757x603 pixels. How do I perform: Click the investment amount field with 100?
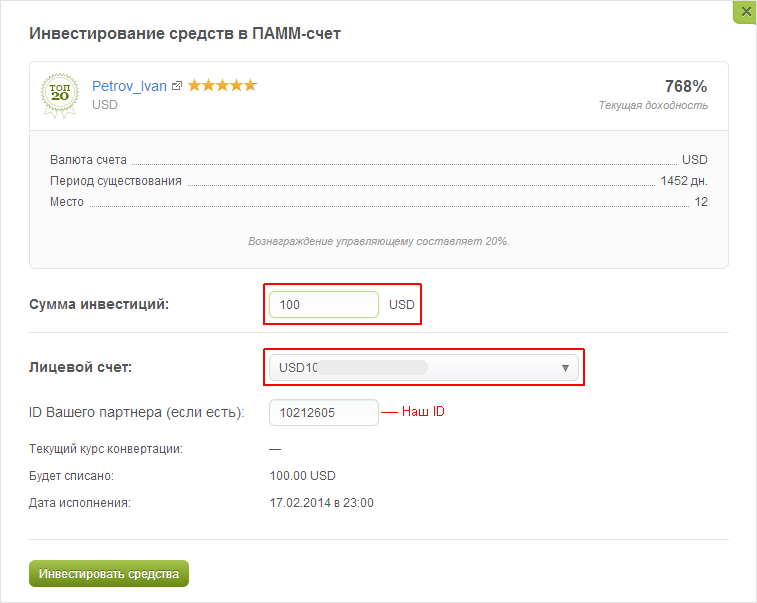point(323,305)
